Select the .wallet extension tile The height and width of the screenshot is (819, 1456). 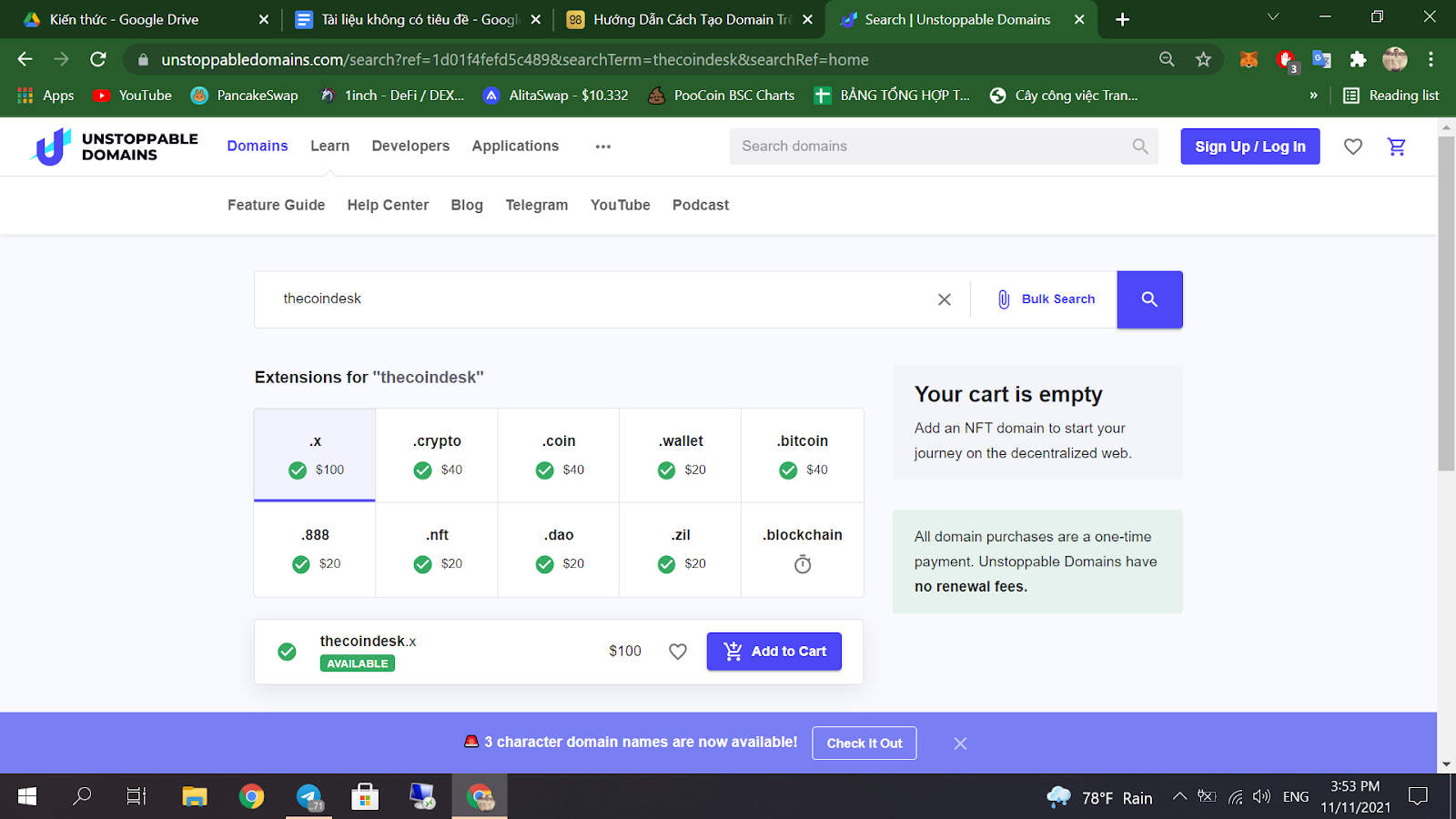point(681,455)
